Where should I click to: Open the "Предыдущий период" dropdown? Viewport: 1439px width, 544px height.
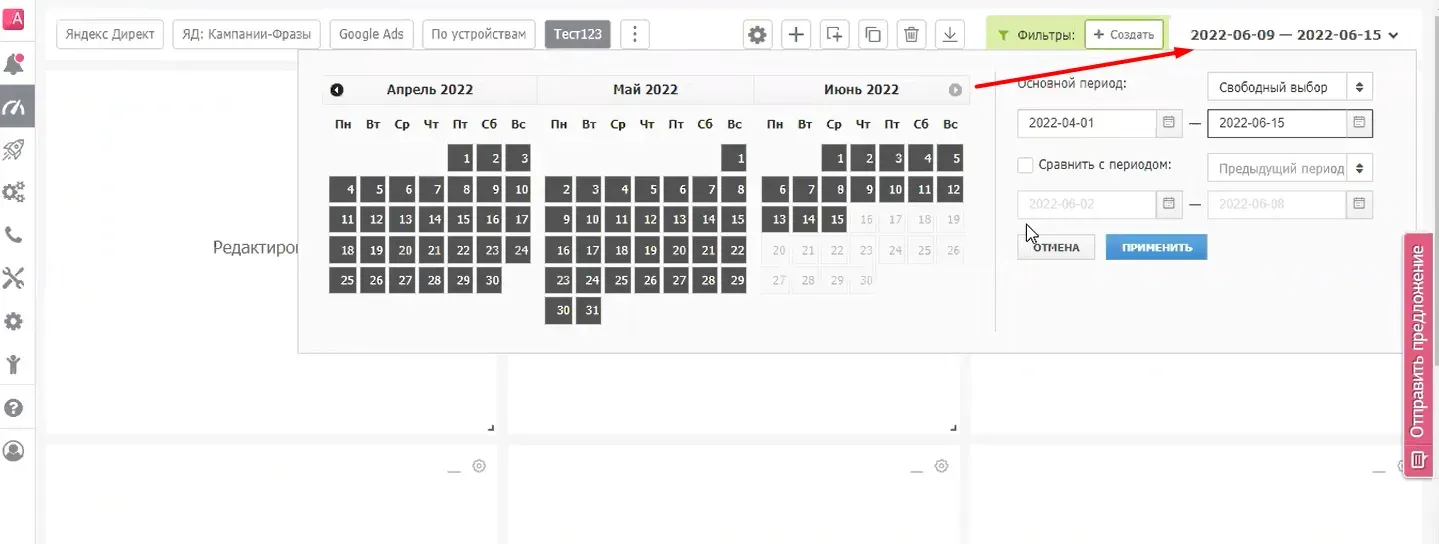click(1290, 168)
